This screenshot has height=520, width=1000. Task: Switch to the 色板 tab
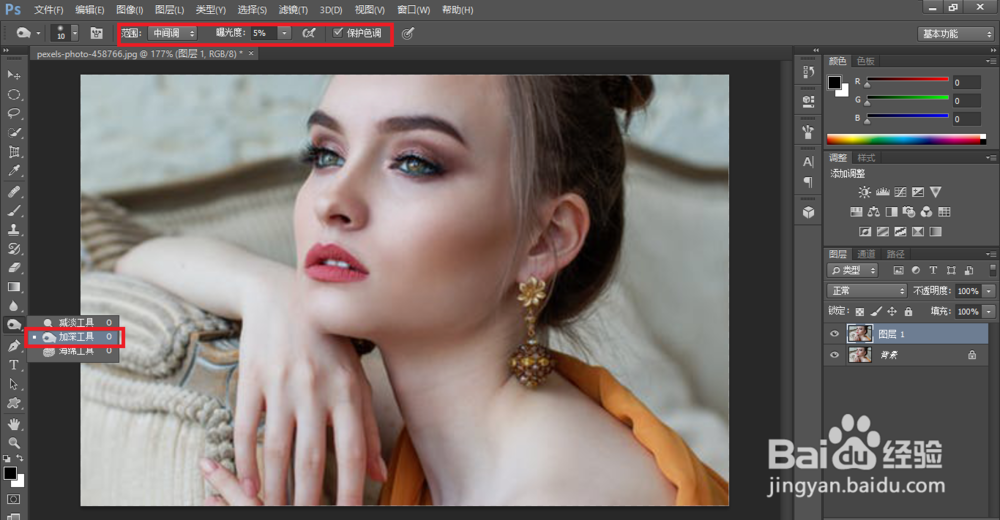865,61
